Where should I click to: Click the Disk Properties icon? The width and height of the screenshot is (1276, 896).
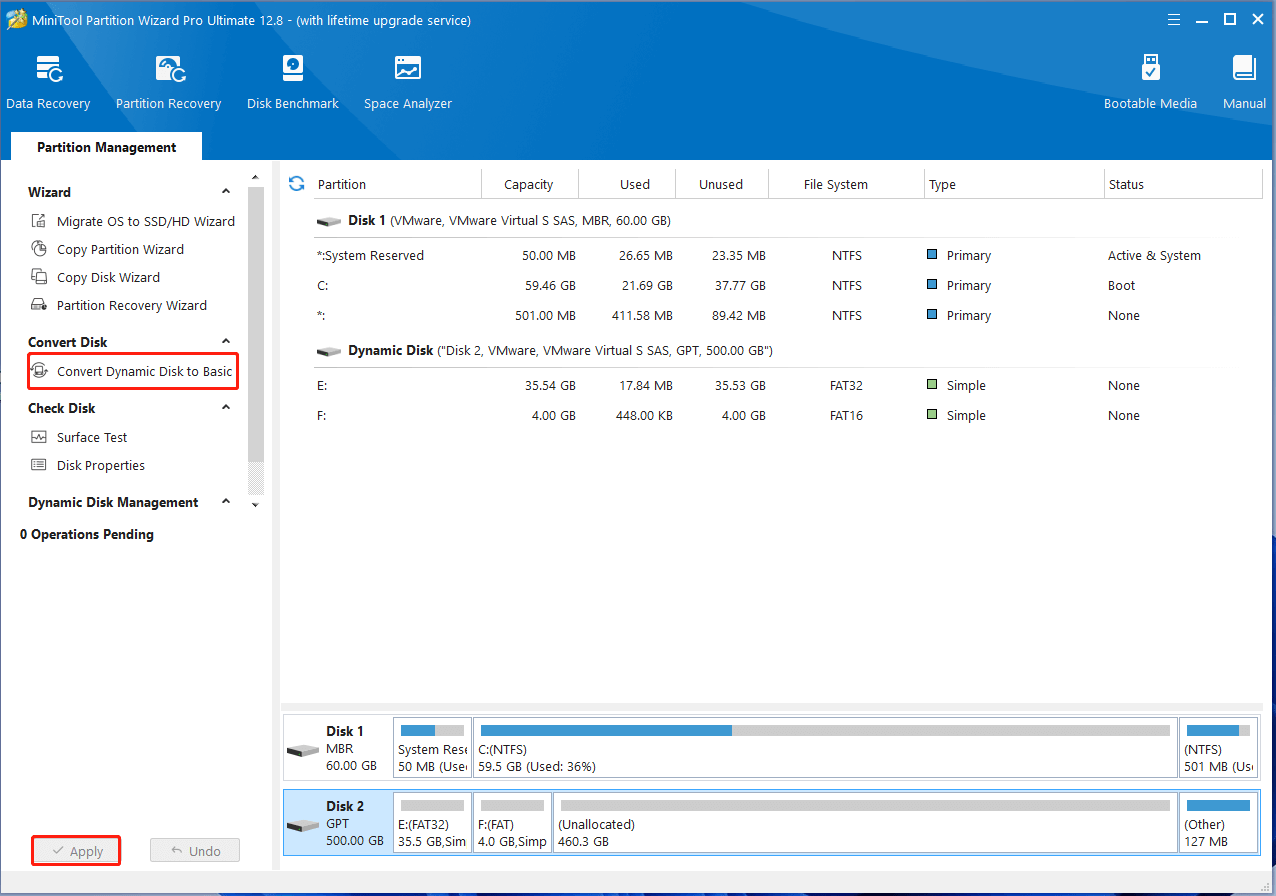39,465
